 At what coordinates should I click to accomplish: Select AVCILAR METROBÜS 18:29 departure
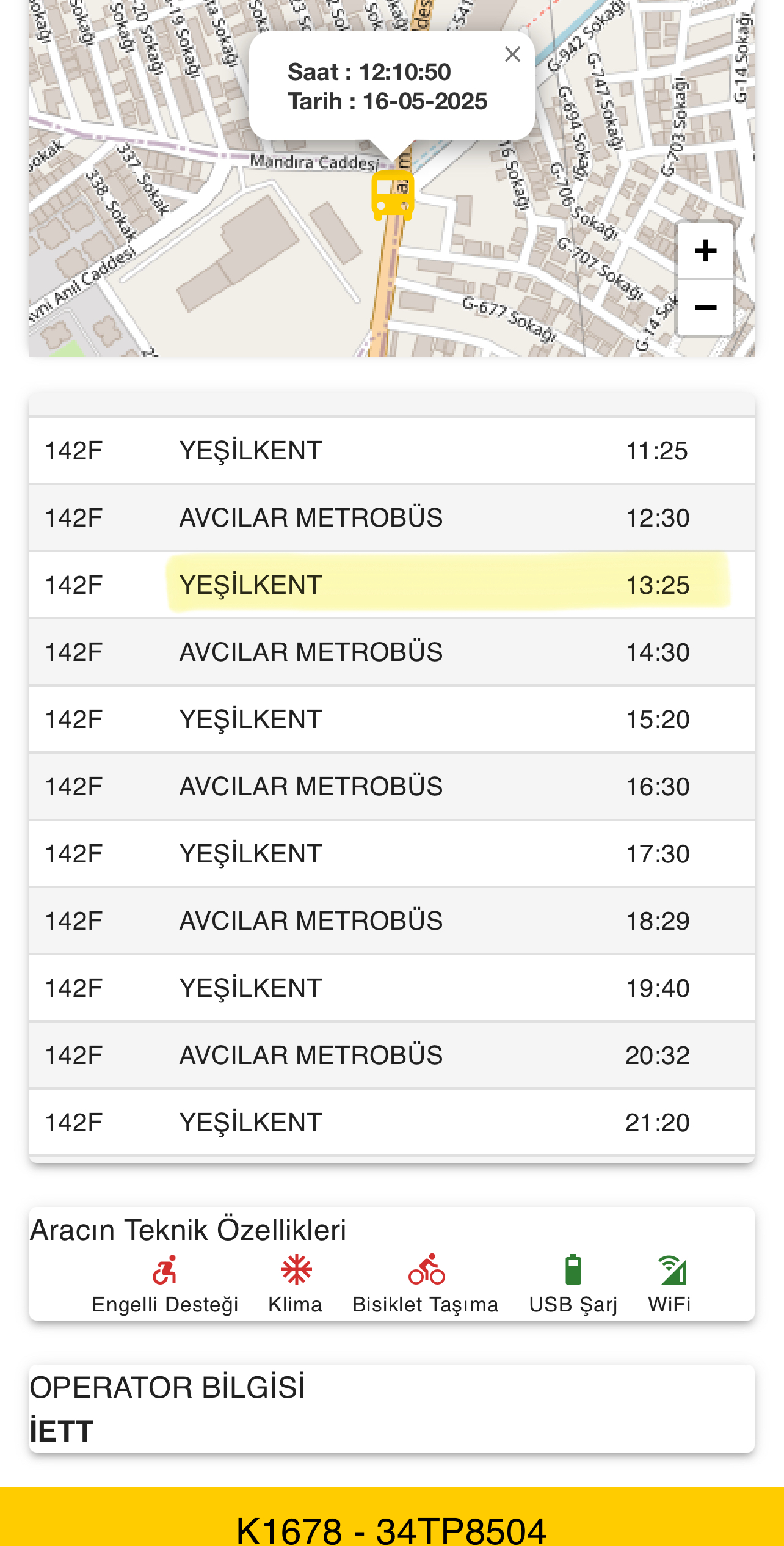point(392,921)
